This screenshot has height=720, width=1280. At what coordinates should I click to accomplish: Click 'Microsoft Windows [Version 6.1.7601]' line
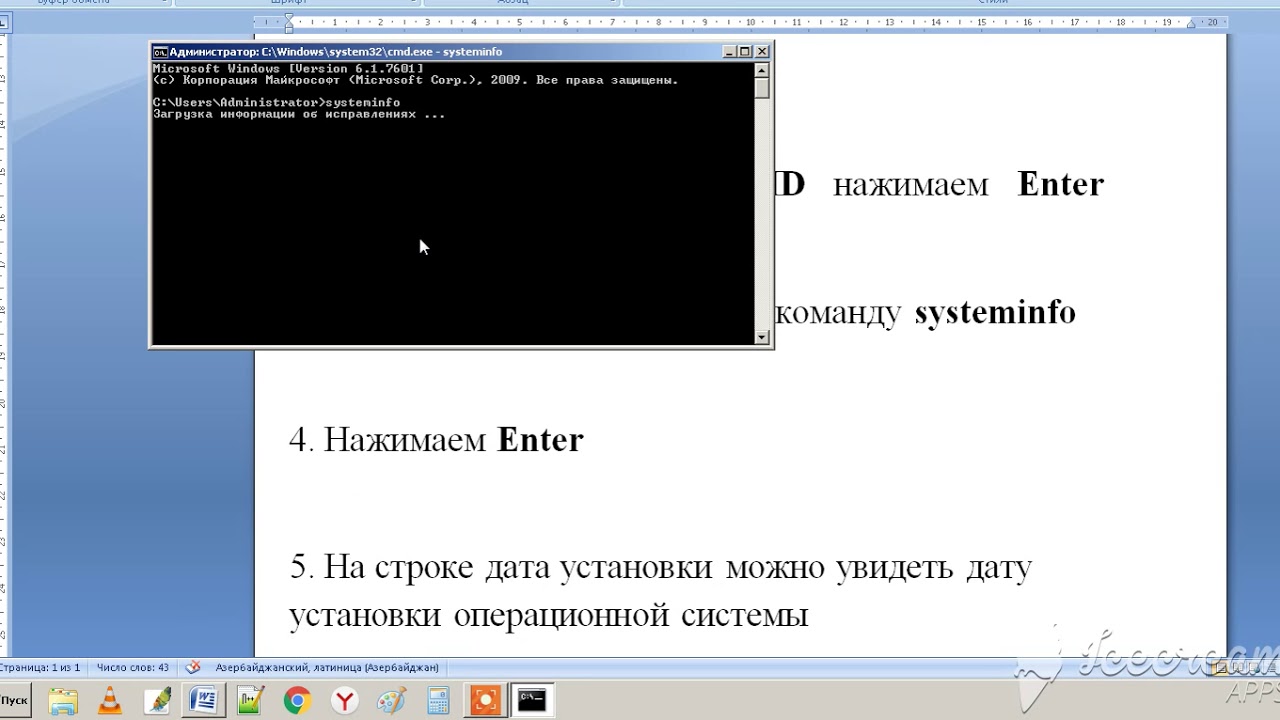[x=288, y=68]
